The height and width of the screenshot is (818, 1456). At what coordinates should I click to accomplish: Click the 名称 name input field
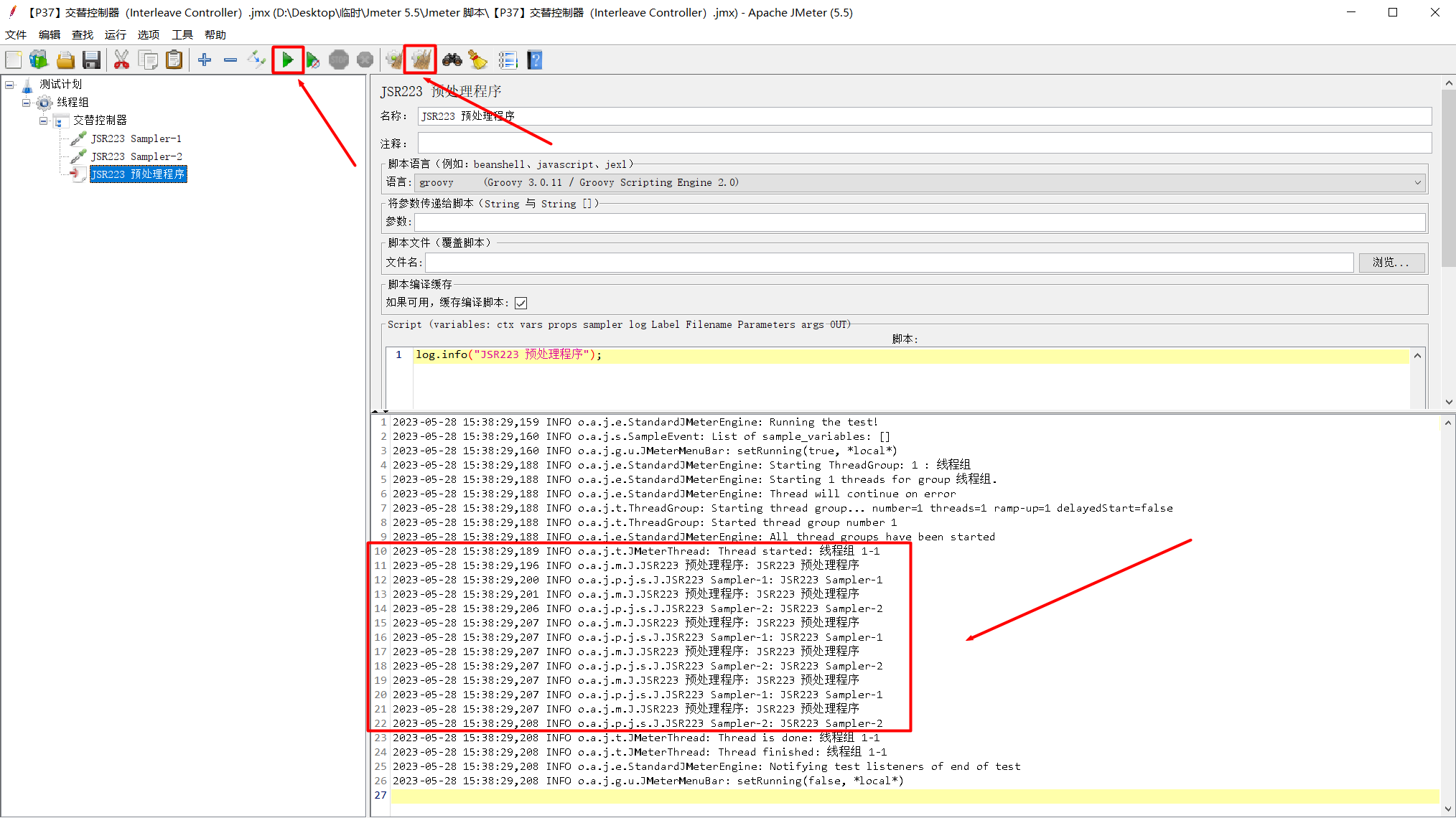tap(925, 116)
